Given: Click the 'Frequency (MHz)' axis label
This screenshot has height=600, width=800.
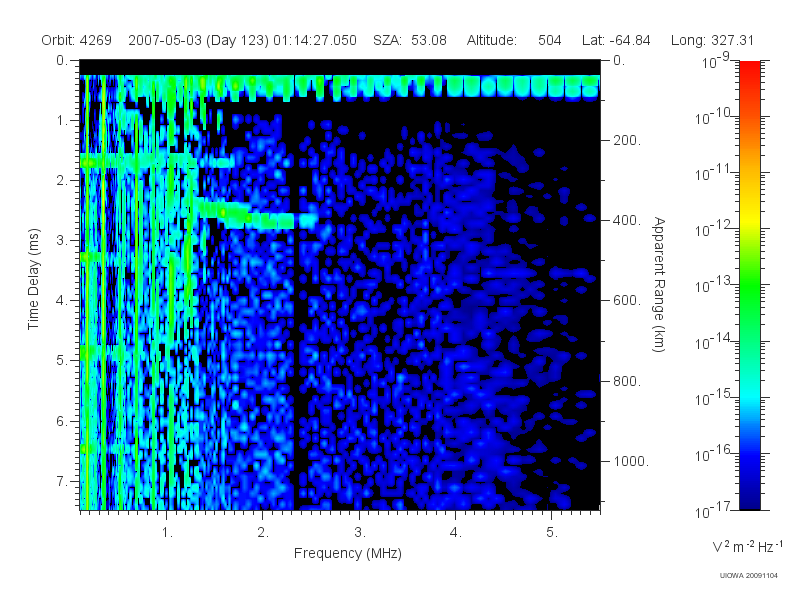Looking at the screenshot, I should pyautogui.click(x=348, y=553).
